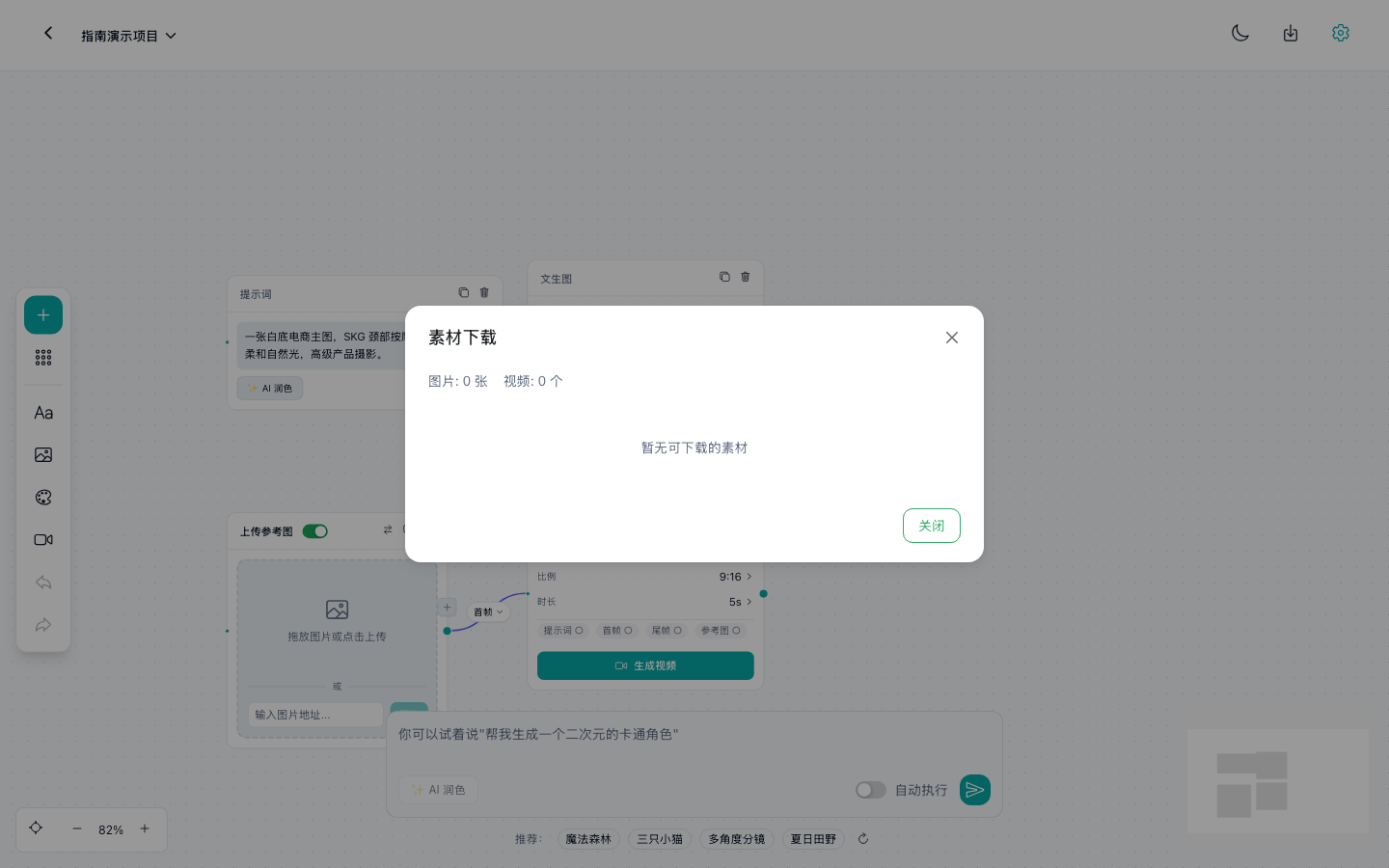Select the 参考图 radio chip
Screen dimensions: 1389x868
coord(721,631)
